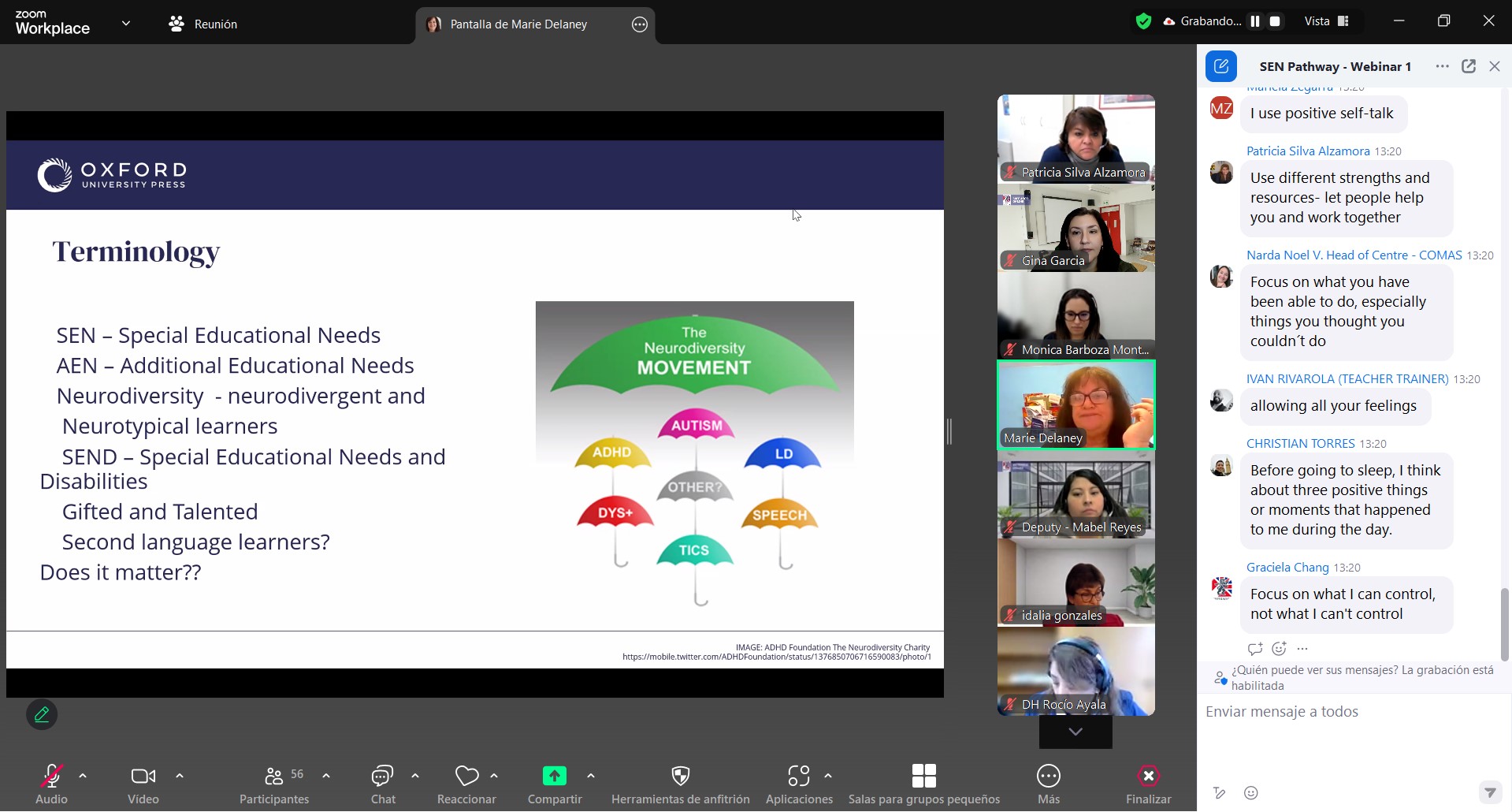Viewport: 1512px width, 812px height.
Task: Select Reunión tab
Action: pos(203,24)
